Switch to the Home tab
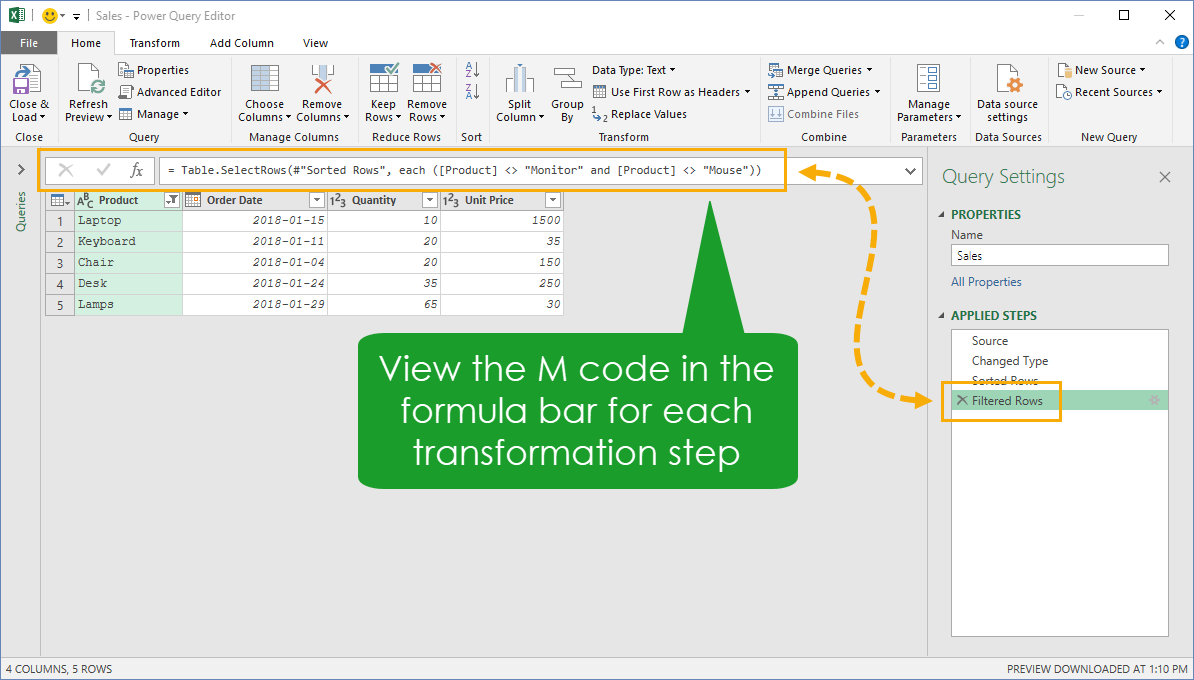This screenshot has height=680, width=1194. point(86,43)
